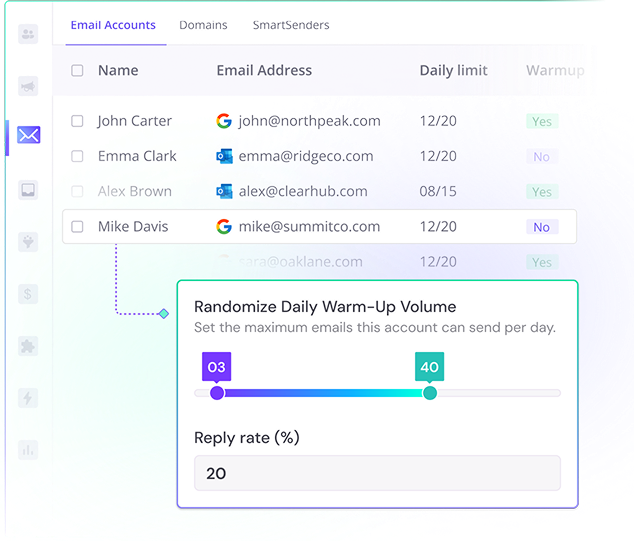634x541 pixels.
Task: Click the faded sara@oaklane.com email address
Action: coord(300,262)
